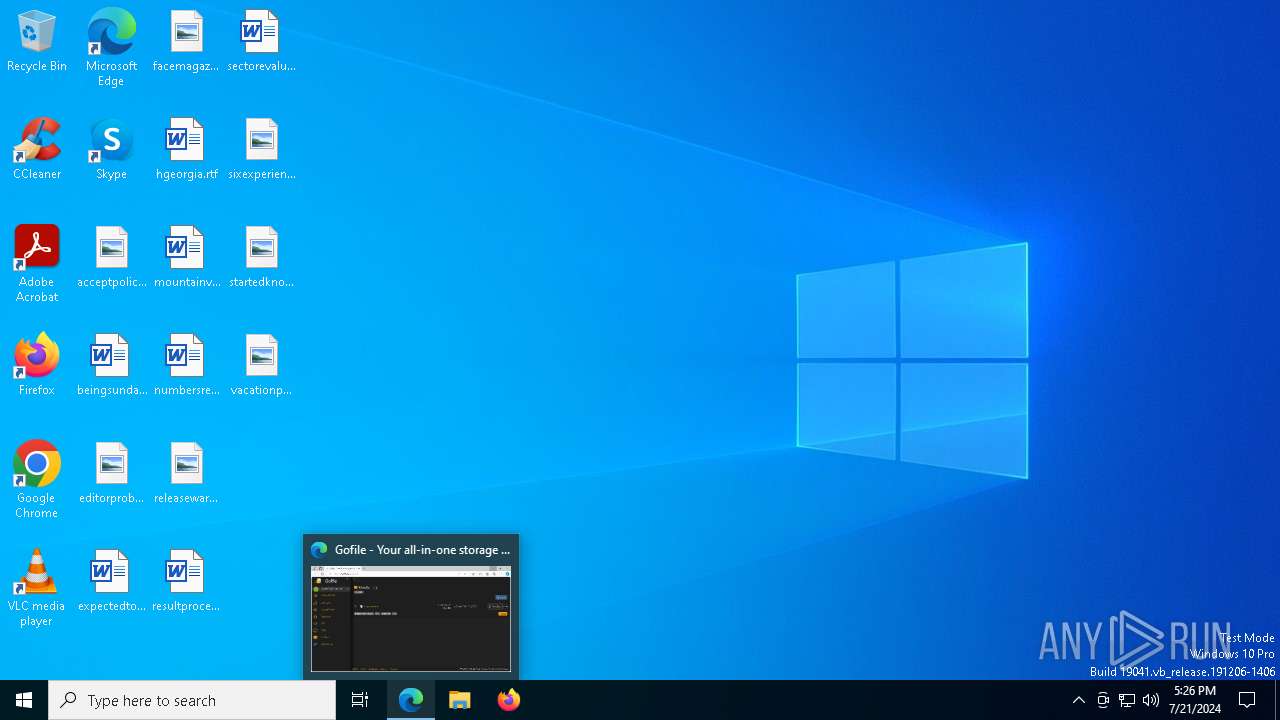Click the Firefox taskbar icon
This screenshot has width=1280, height=720.
pyautogui.click(x=509, y=700)
